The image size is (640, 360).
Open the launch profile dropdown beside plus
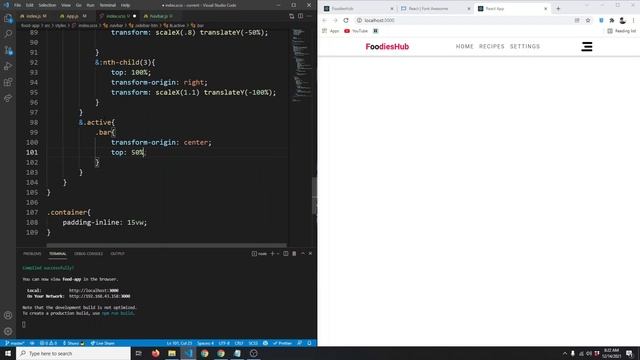[x=278, y=253]
